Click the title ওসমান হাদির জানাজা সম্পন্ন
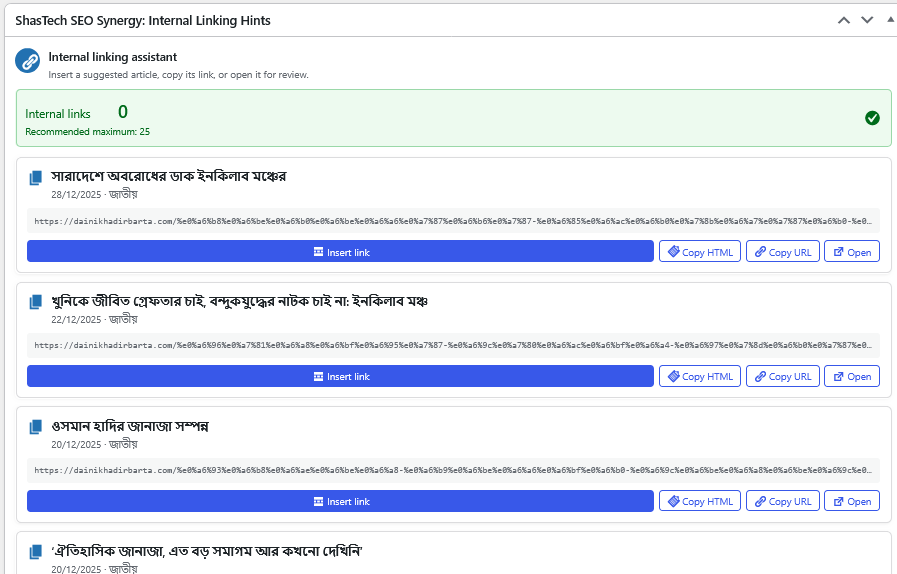 (x=130, y=426)
